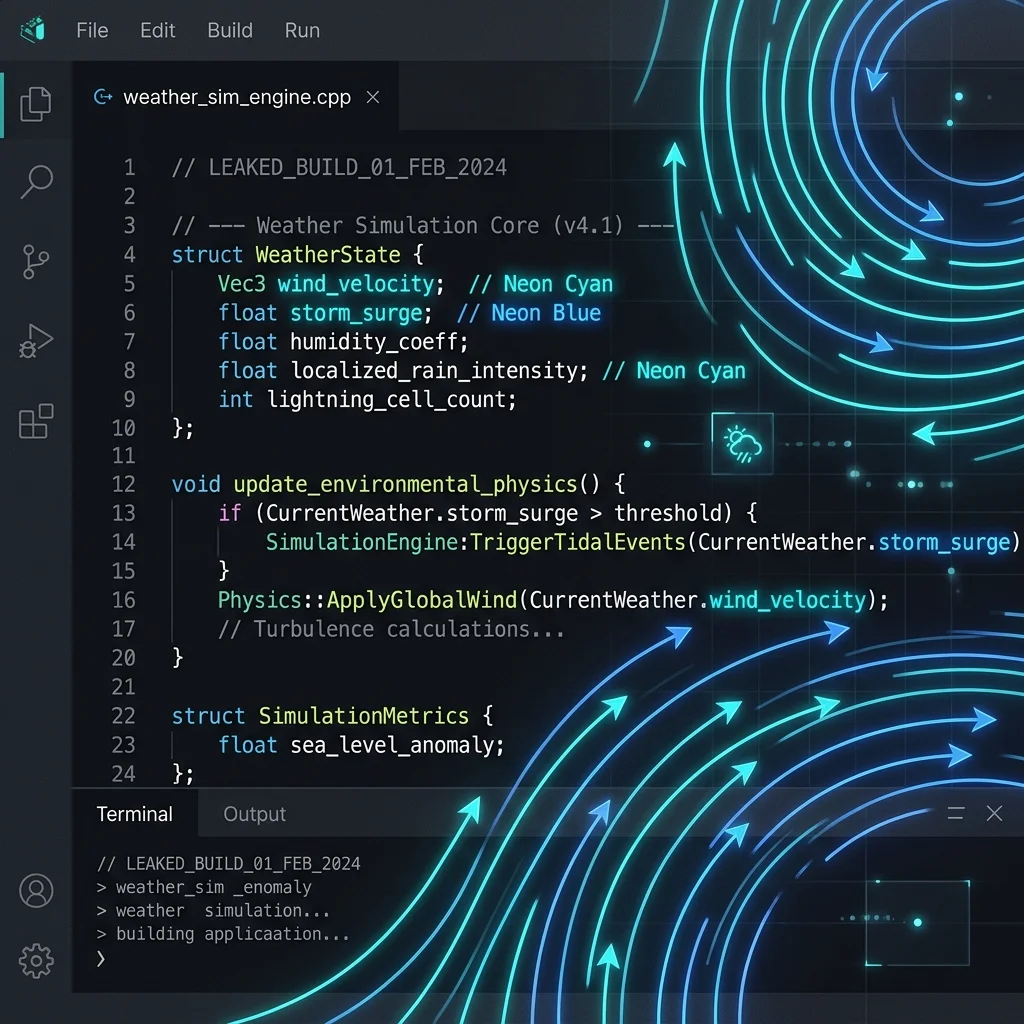Click ApplyGlobalWind call on line 16
Viewport: 1024px width, 1024px height.
(422, 600)
